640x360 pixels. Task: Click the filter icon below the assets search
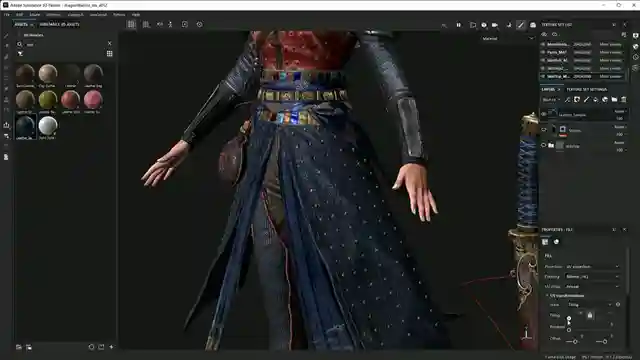20,53
